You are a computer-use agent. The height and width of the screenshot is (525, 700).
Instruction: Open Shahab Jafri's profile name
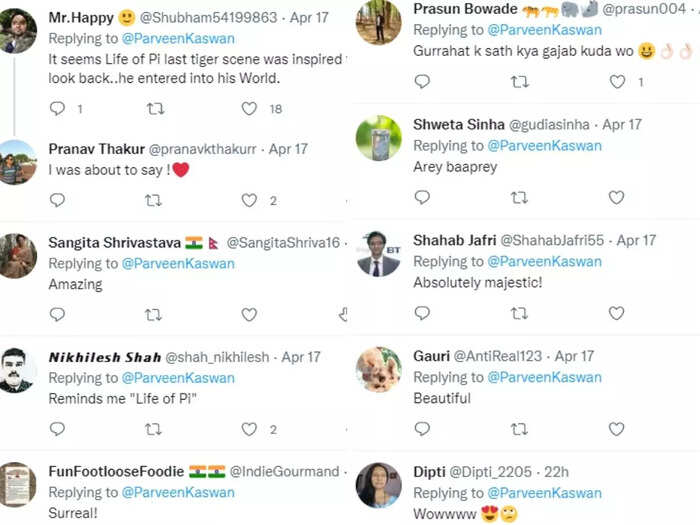coord(454,240)
